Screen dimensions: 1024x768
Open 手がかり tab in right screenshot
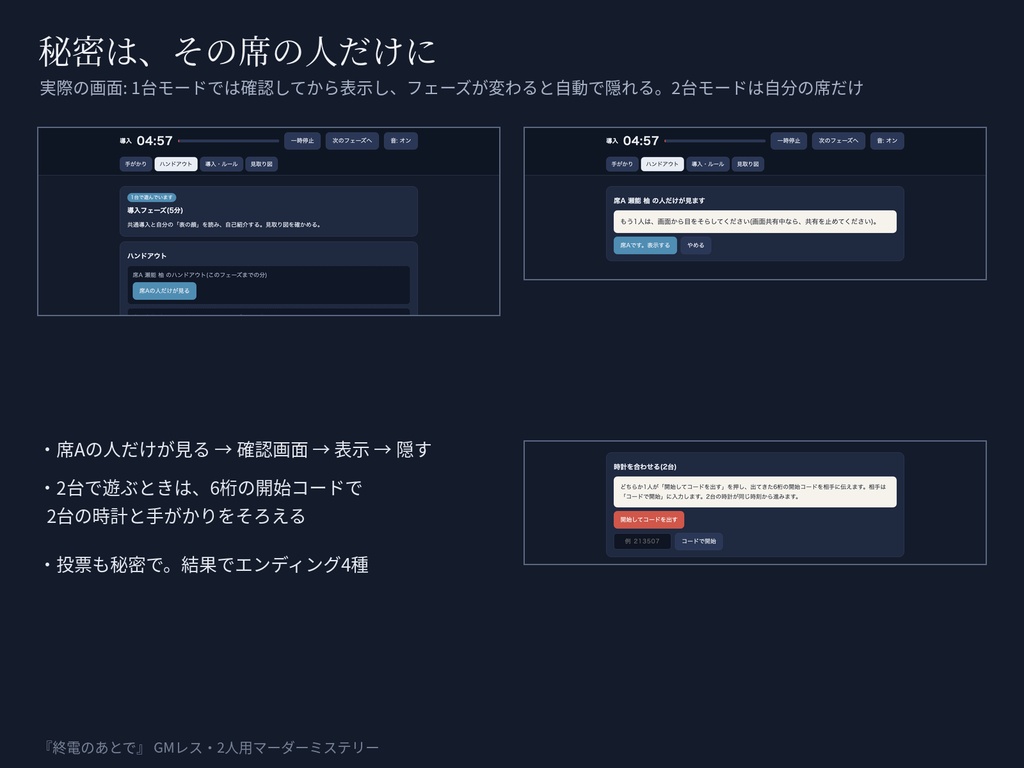click(x=622, y=164)
